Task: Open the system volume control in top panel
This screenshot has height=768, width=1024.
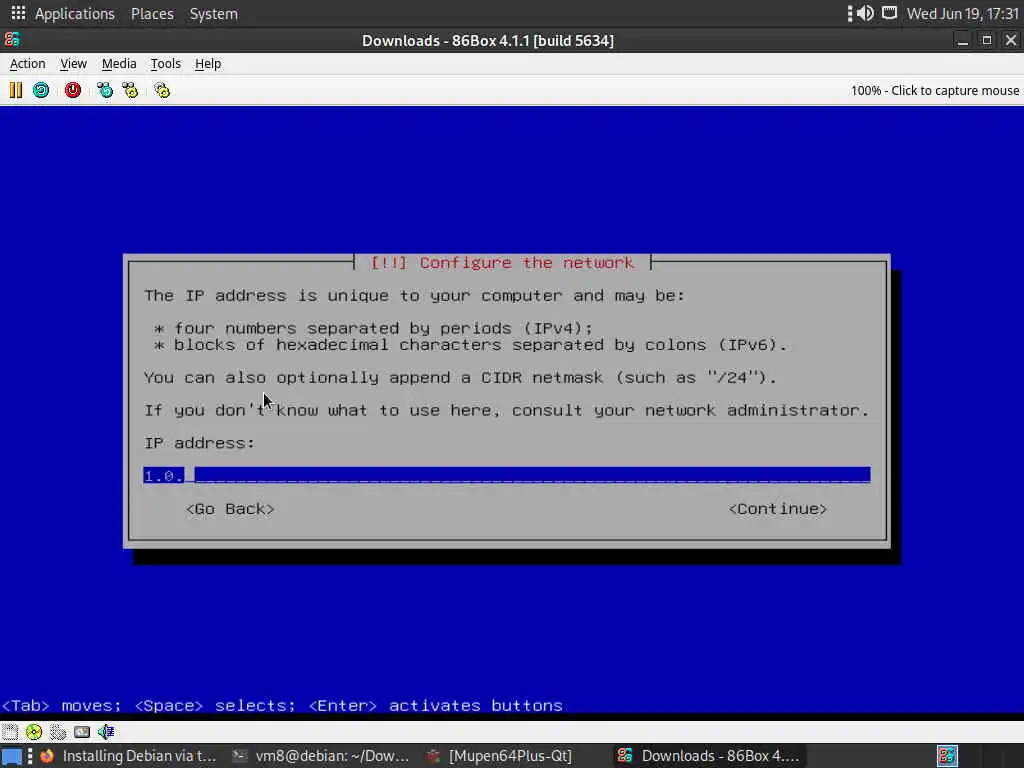Action: (865, 13)
